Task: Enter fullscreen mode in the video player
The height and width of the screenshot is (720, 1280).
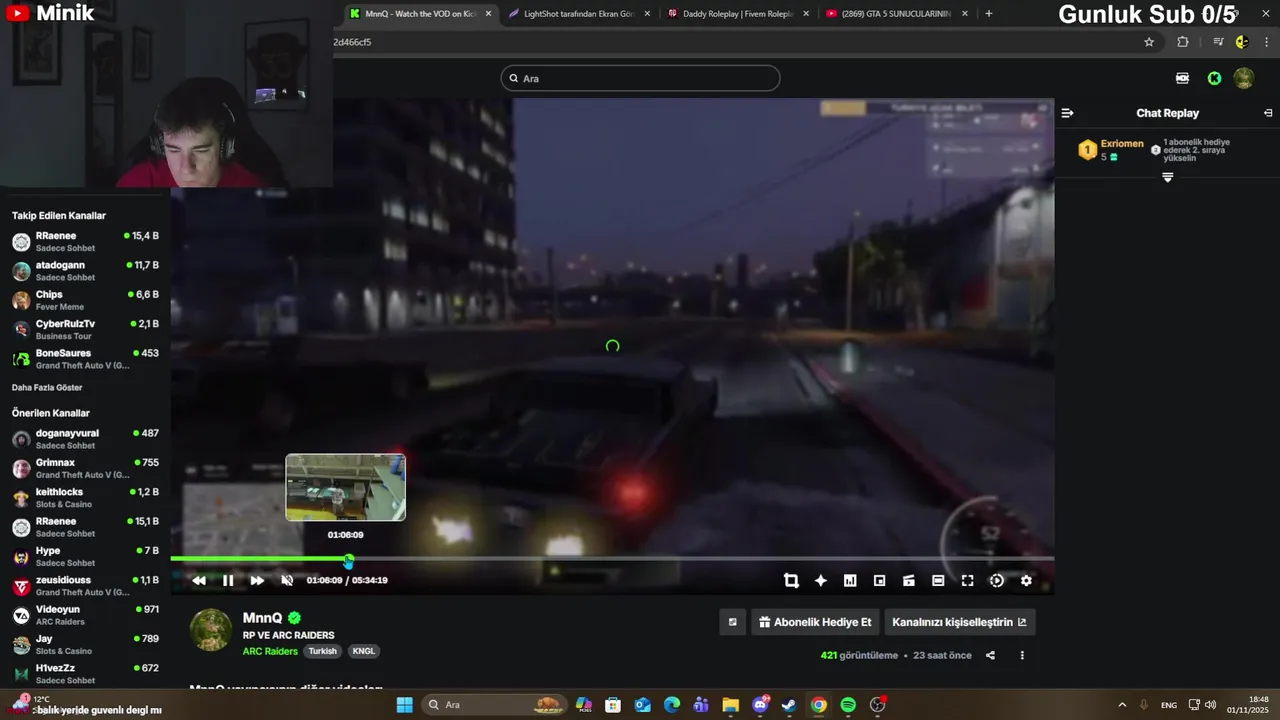Action: [x=967, y=580]
